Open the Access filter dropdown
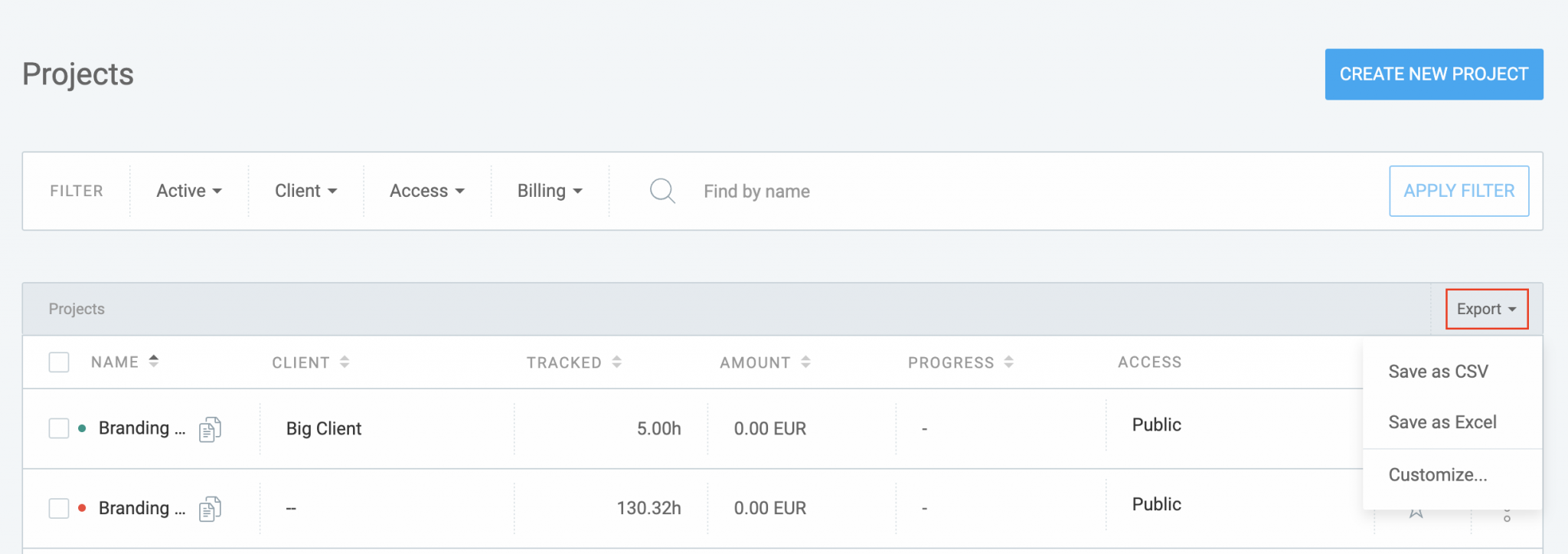 426,191
